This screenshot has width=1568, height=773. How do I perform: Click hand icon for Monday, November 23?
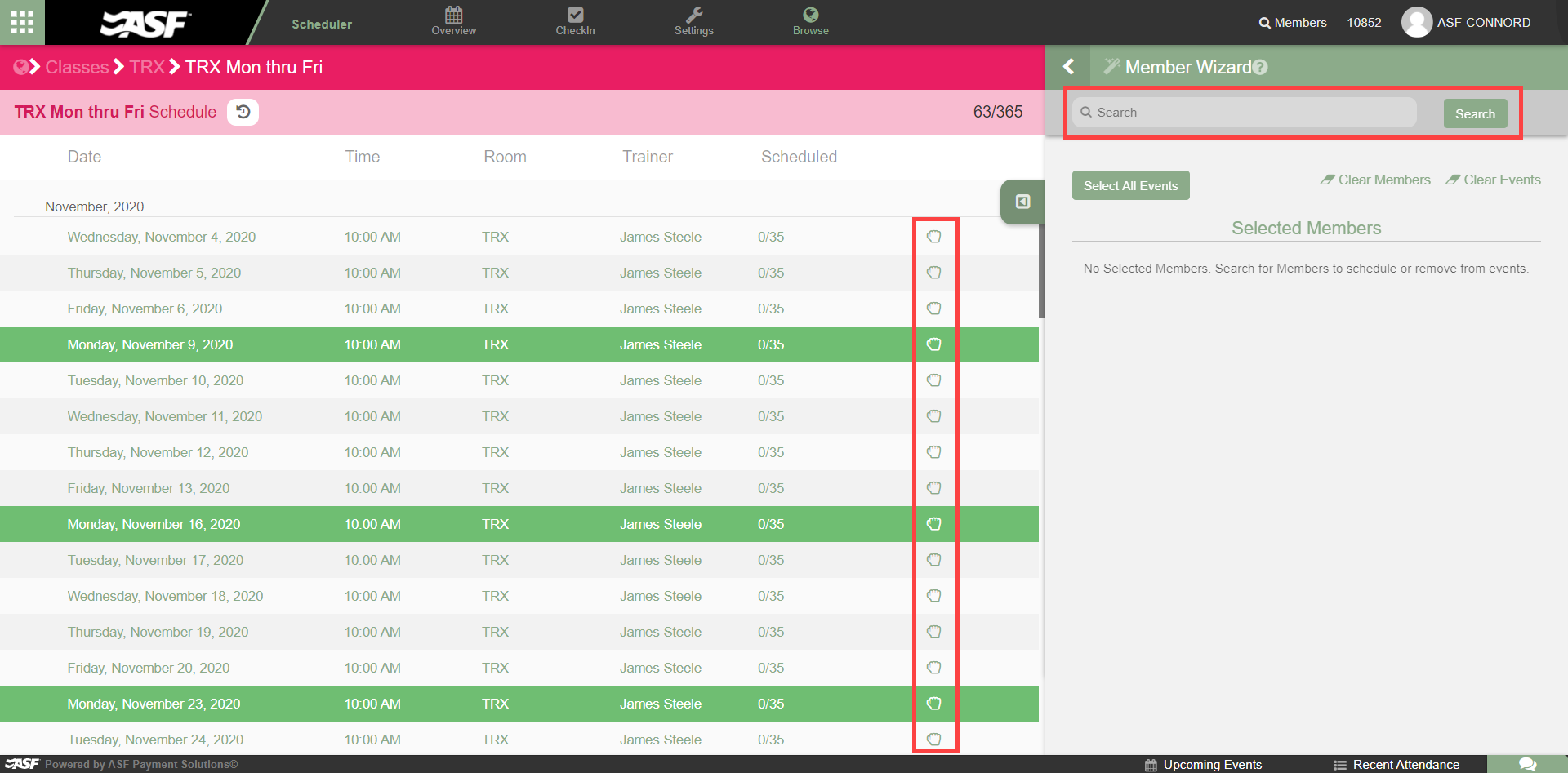(x=934, y=704)
